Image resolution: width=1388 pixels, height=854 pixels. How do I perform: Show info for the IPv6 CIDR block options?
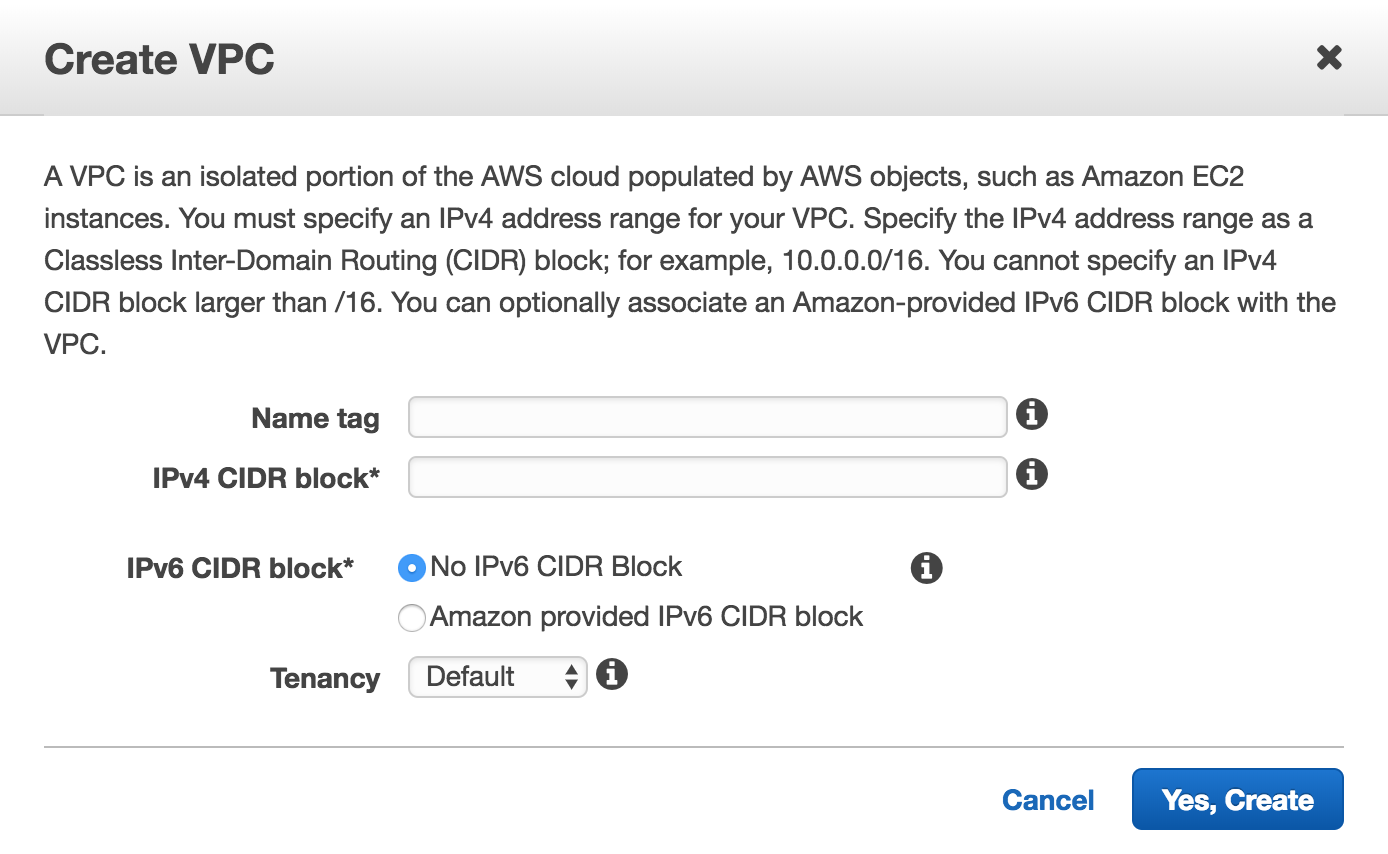(927, 568)
